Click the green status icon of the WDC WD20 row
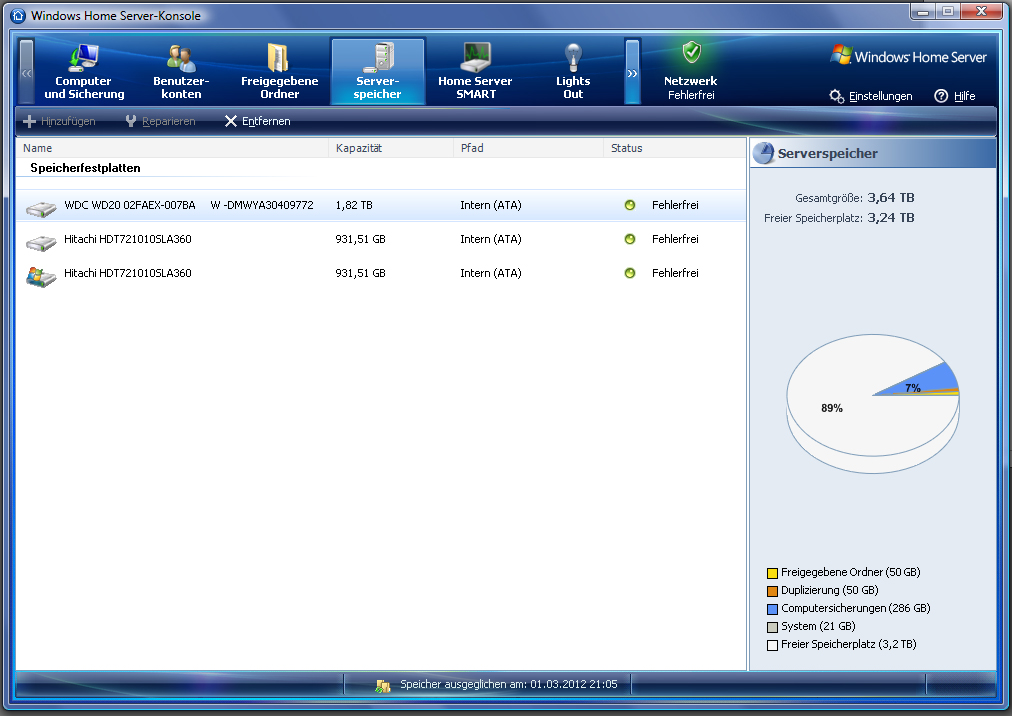Image resolution: width=1012 pixels, height=716 pixels. 630,205
